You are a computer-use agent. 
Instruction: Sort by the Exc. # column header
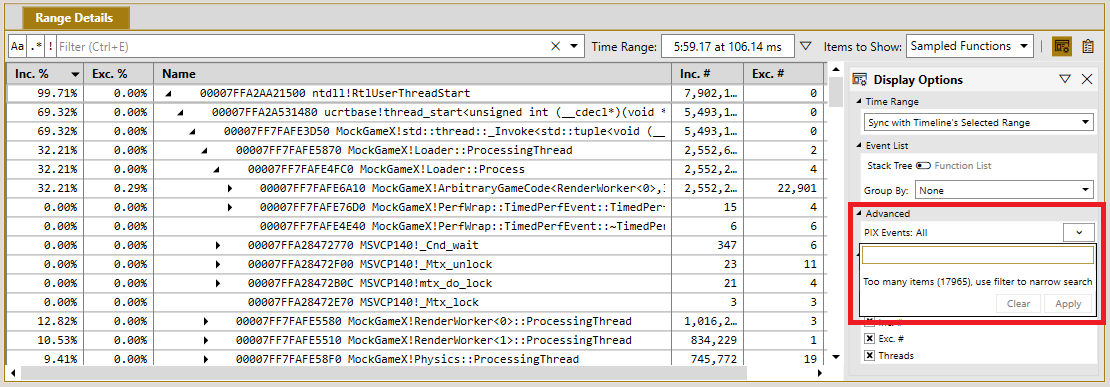click(x=783, y=74)
